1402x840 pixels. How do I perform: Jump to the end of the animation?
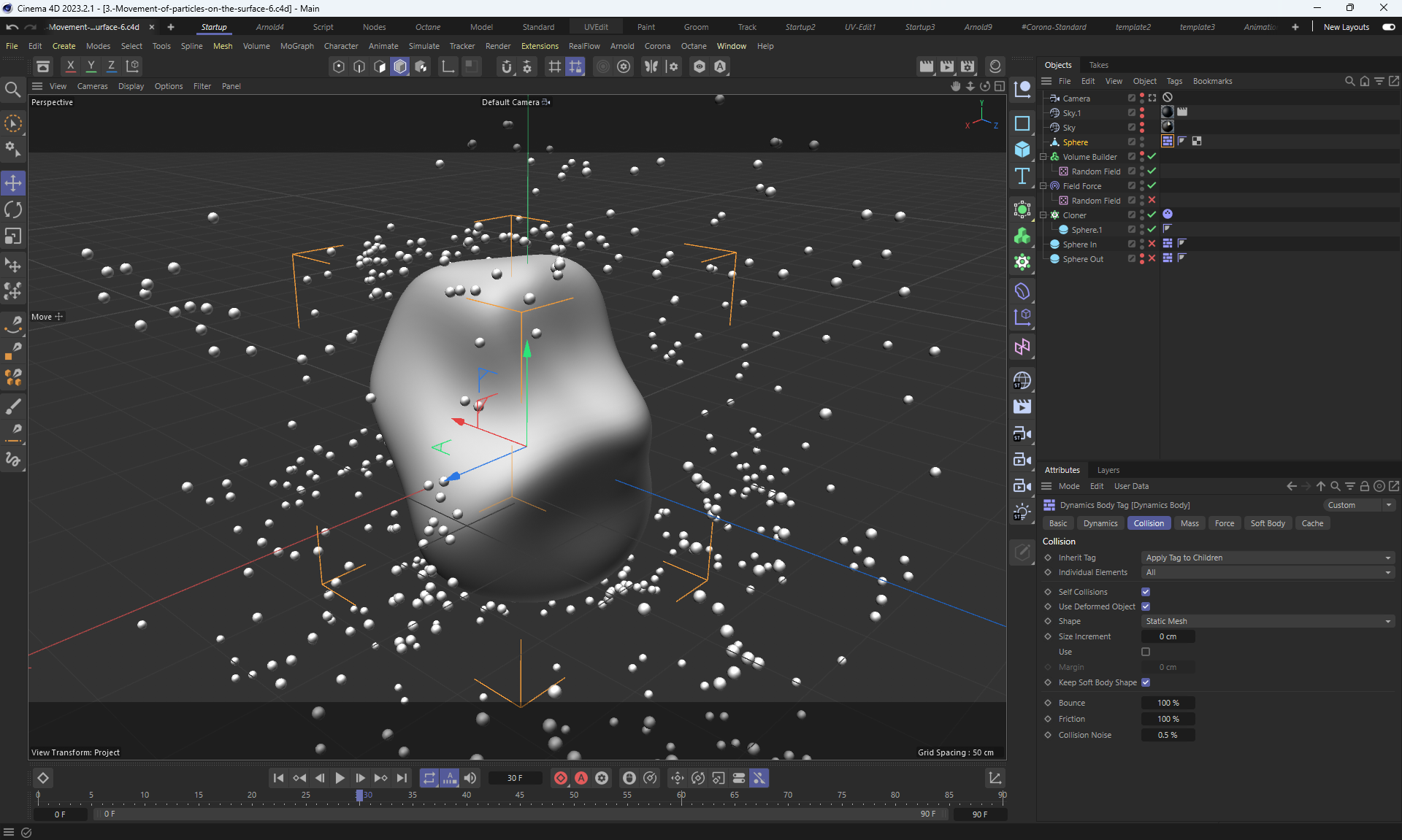[x=402, y=778]
